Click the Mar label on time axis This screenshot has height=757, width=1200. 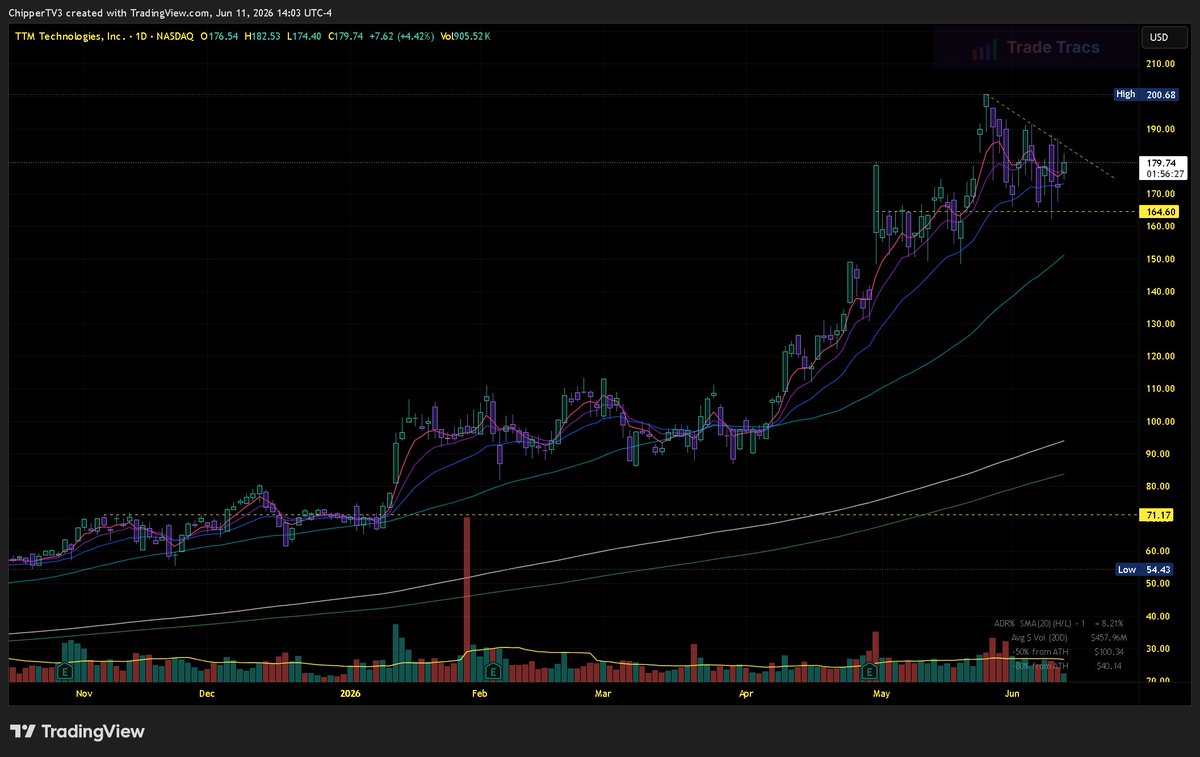click(602, 693)
